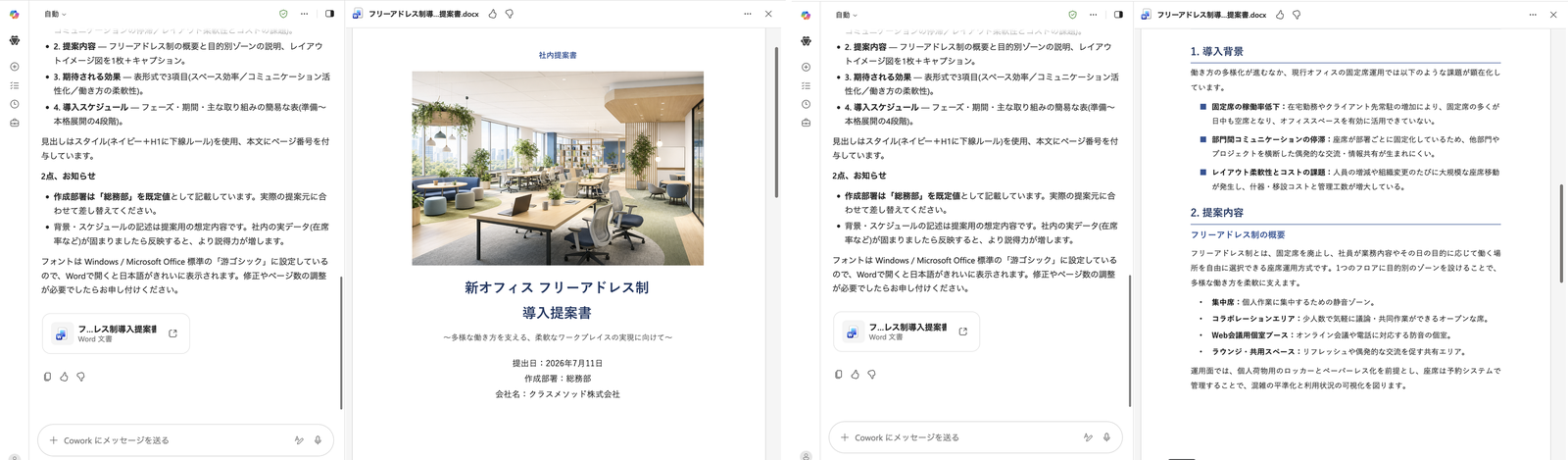Add attachment with plus in left message box
This screenshot has height=460, width=1568.
pyautogui.click(x=53, y=440)
